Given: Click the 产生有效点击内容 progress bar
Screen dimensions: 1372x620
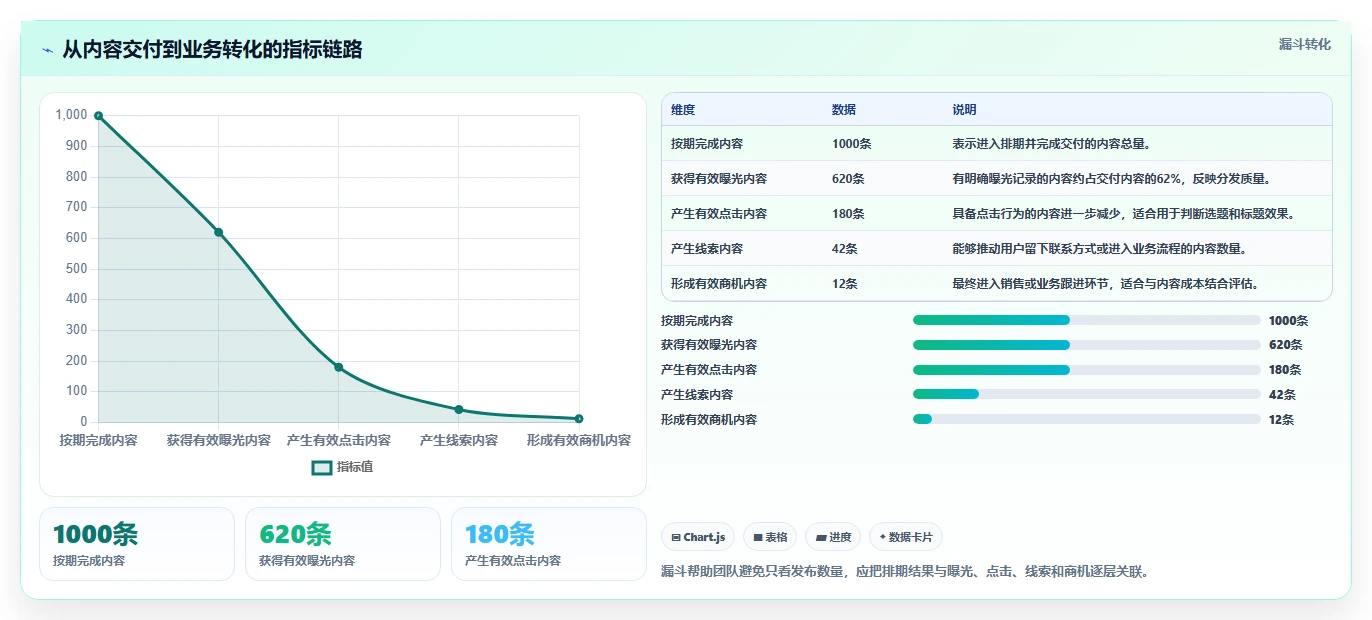Looking at the screenshot, I should (1087, 370).
